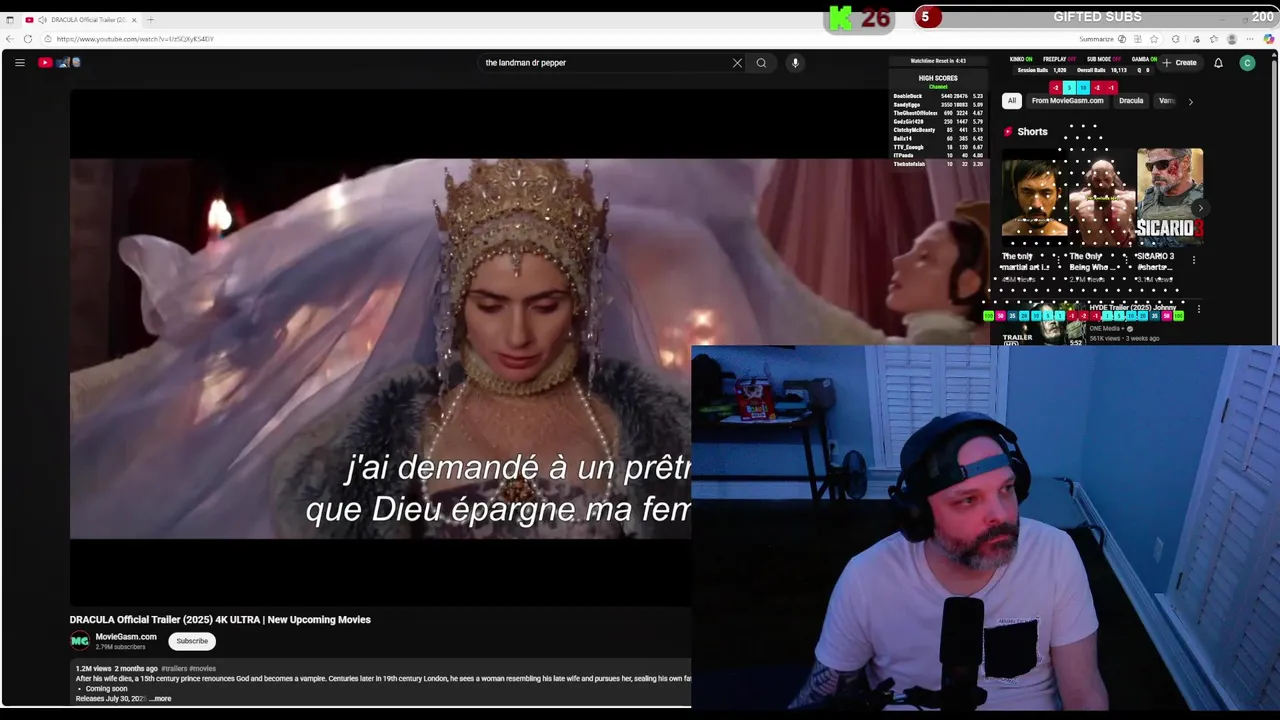Close the DRACULA Official Trailer tab
Viewport: 1280px width, 720px height.
point(134,20)
